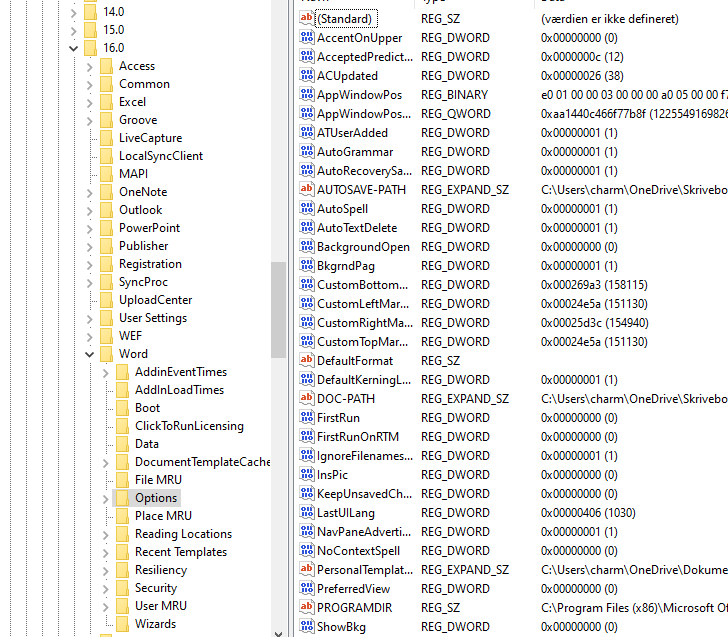Select the AutoGrammar value name

tap(355, 151)
